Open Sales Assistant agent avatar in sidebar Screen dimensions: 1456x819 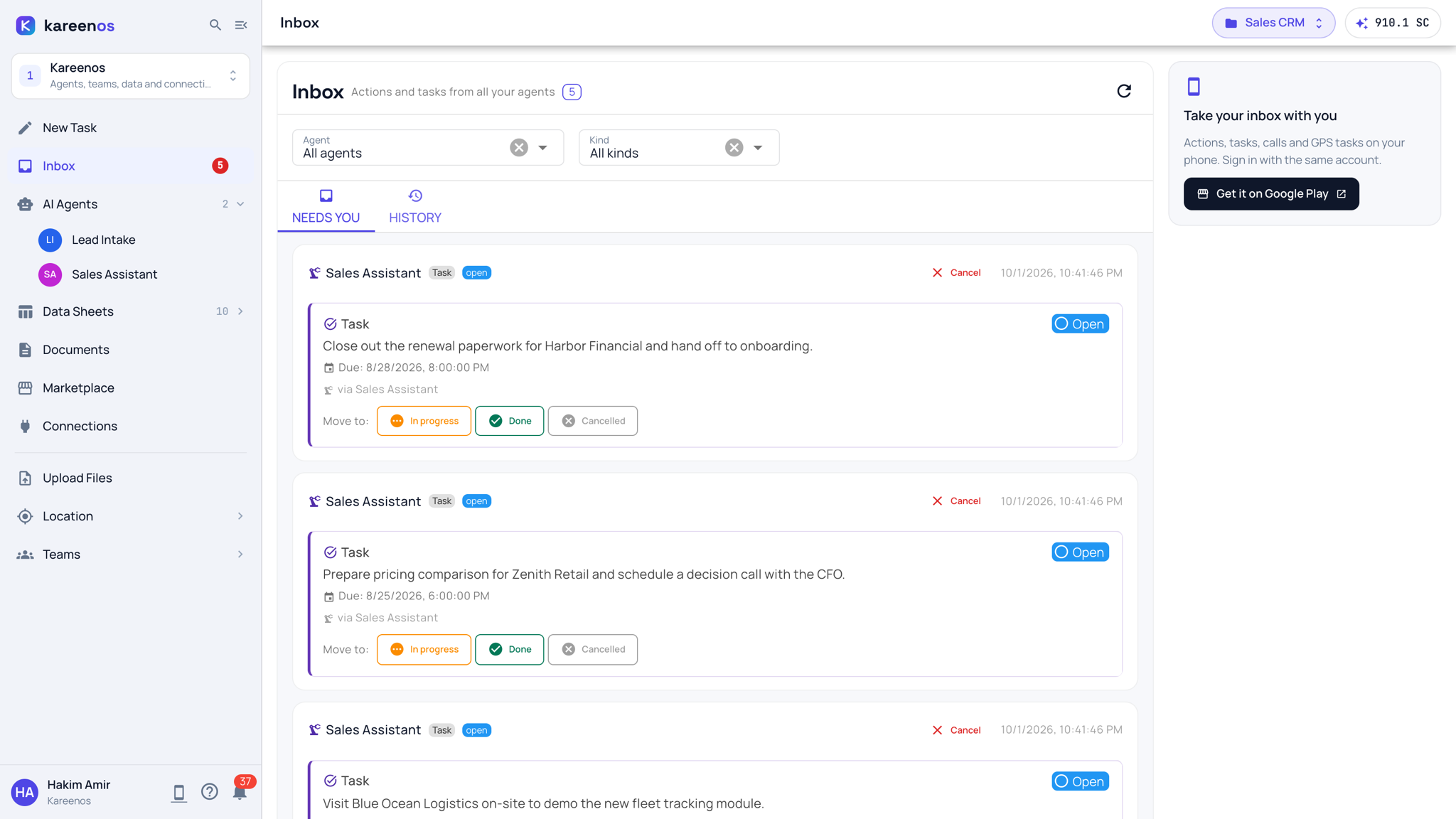pyautogui.click(x=50, y=274)
